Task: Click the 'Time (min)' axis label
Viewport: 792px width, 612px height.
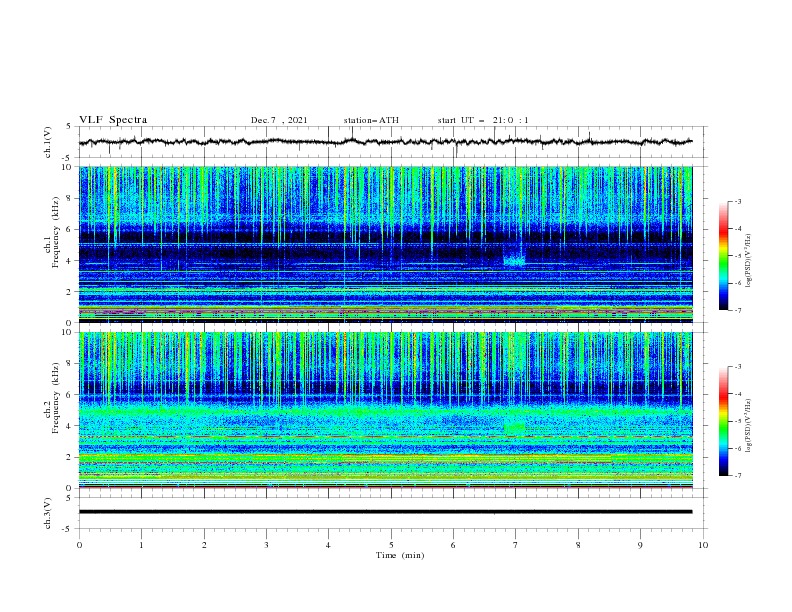Action: coord(400,555)
